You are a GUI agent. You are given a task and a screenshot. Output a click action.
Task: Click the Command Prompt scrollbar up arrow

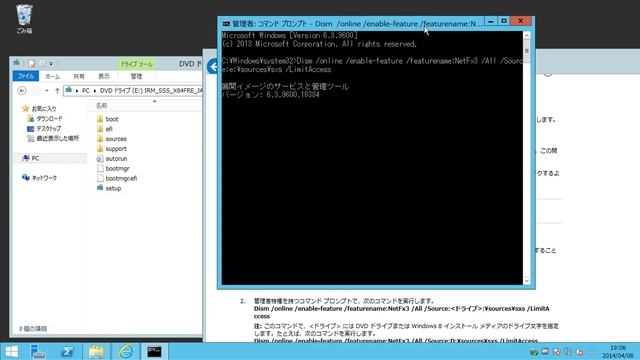pyautogui.click(x=527, y=36)
